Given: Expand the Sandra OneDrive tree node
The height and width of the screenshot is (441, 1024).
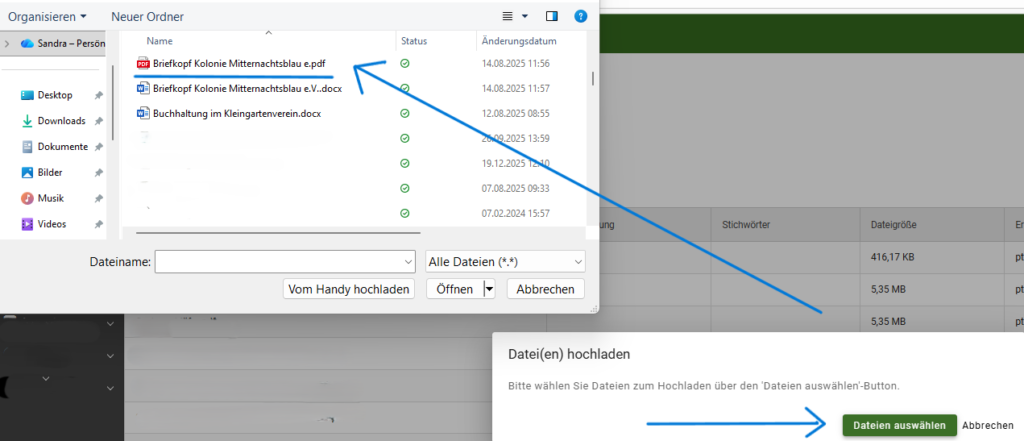Looking at the screenshot, I should click(8, 43).
